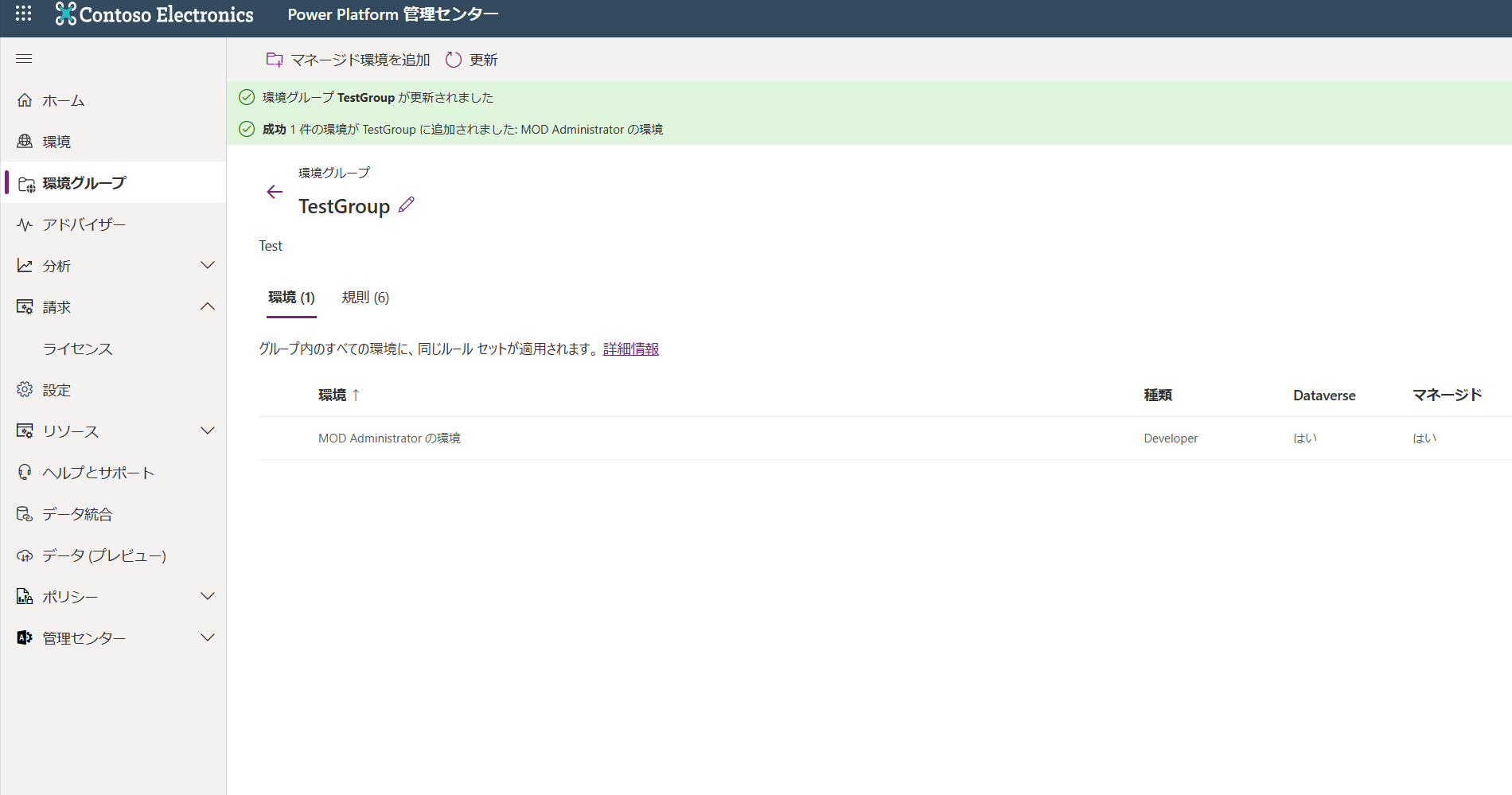Click the 分析 chart icon
The height and width of the screenshot is (795, 1512).
point(25,266)
